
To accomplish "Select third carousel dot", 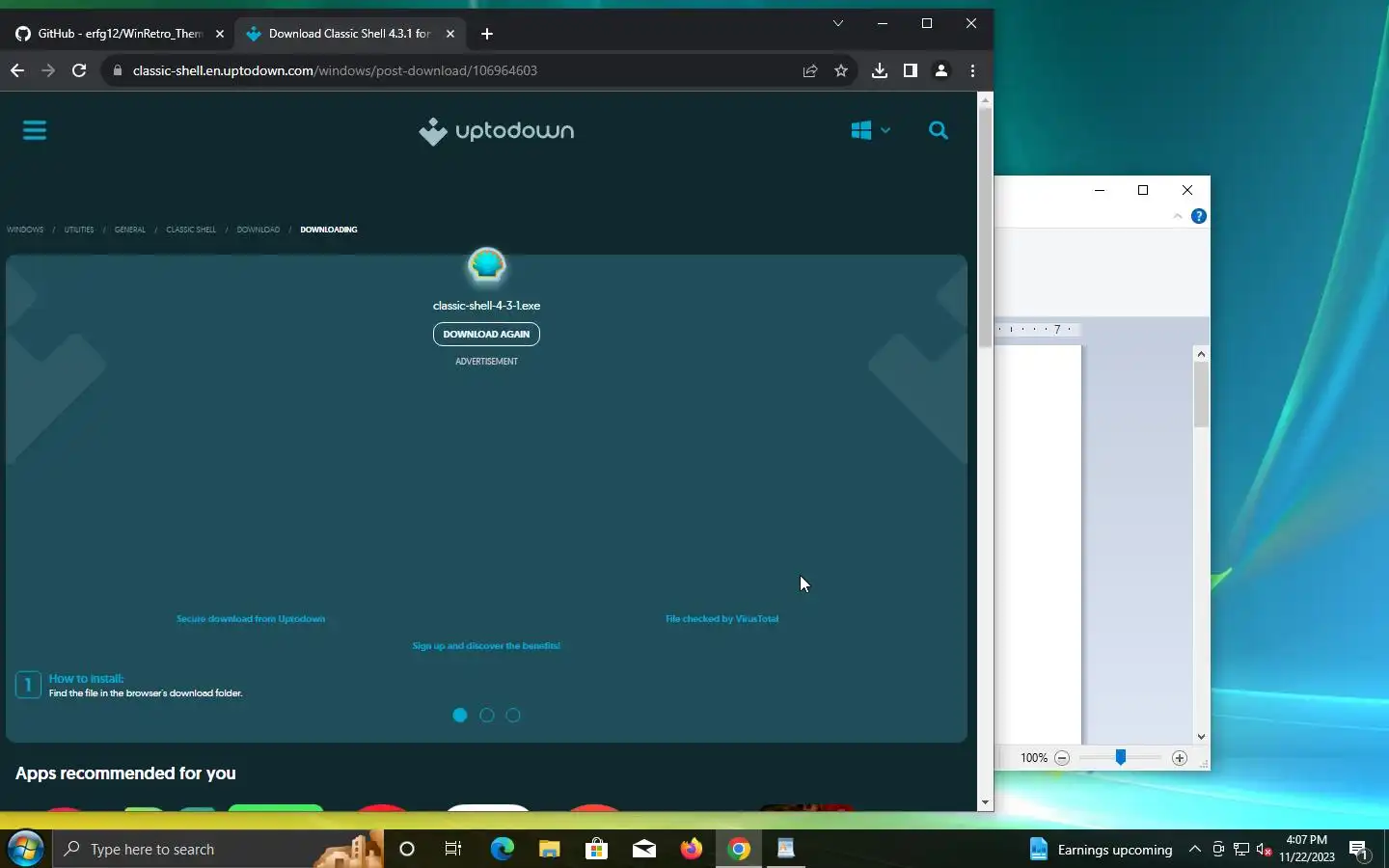I will point(513,716).
